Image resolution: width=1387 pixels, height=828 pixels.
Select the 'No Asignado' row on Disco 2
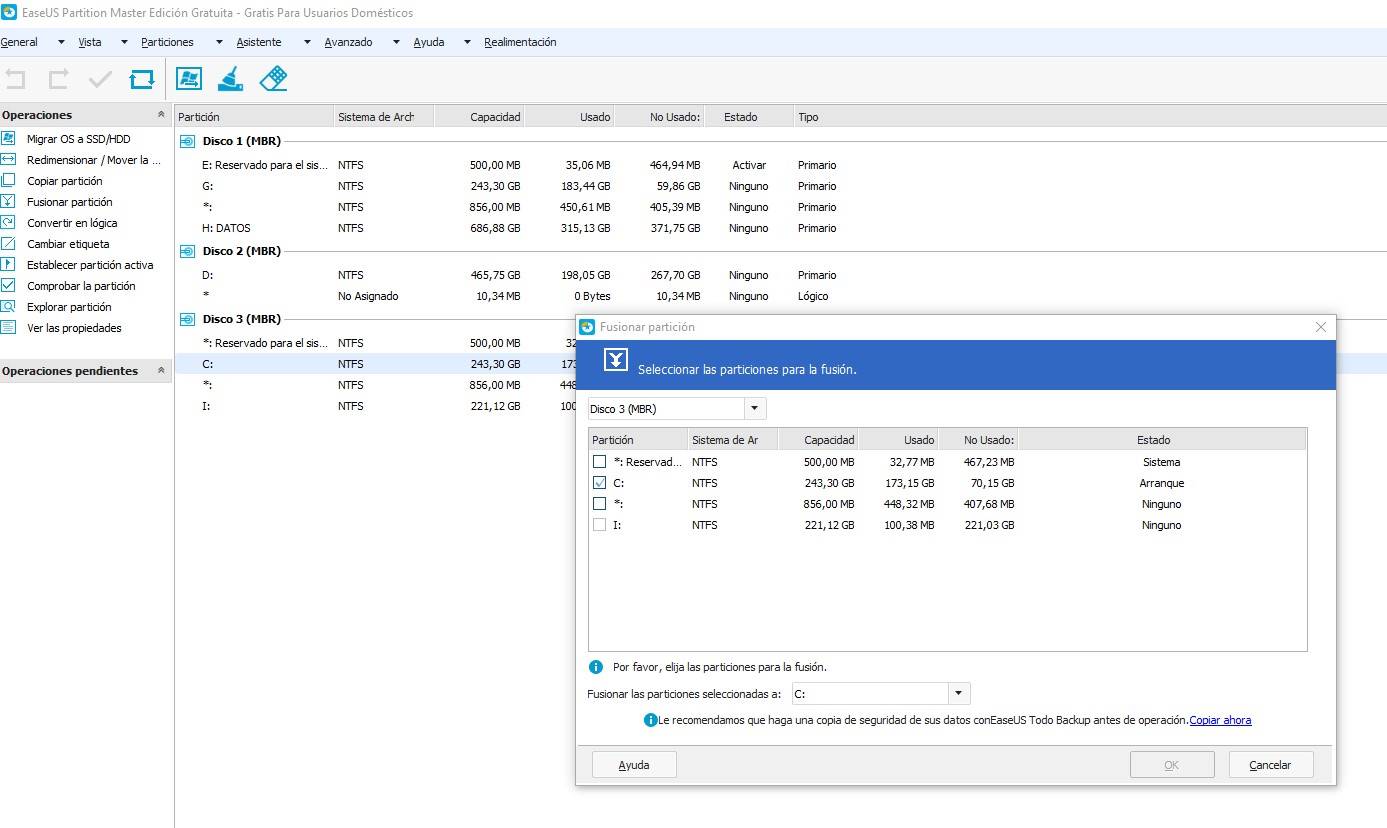[780, 296]
